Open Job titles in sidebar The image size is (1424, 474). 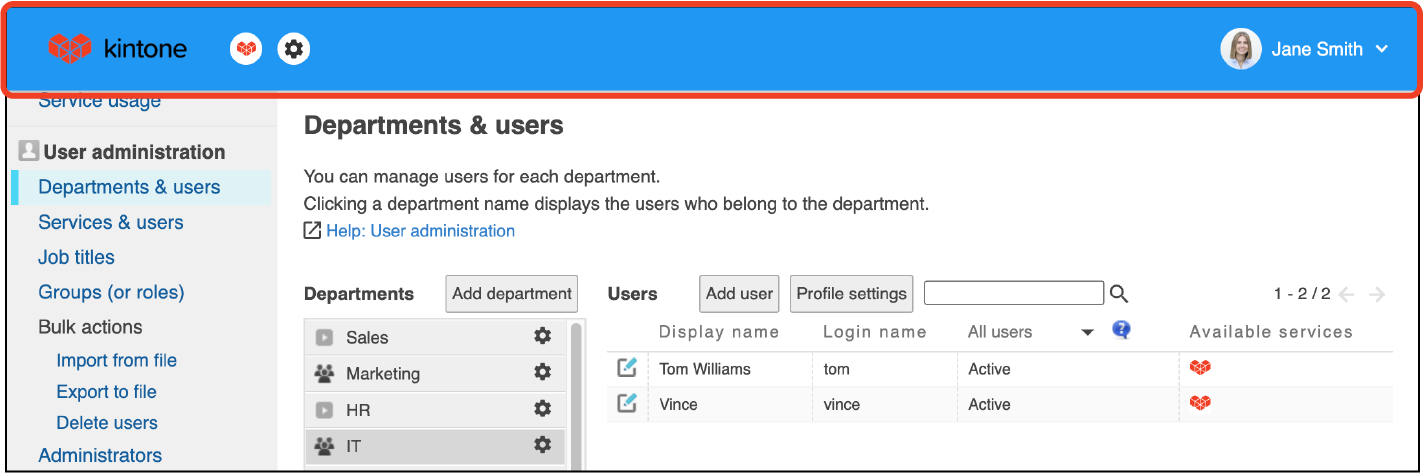[76, 257]
